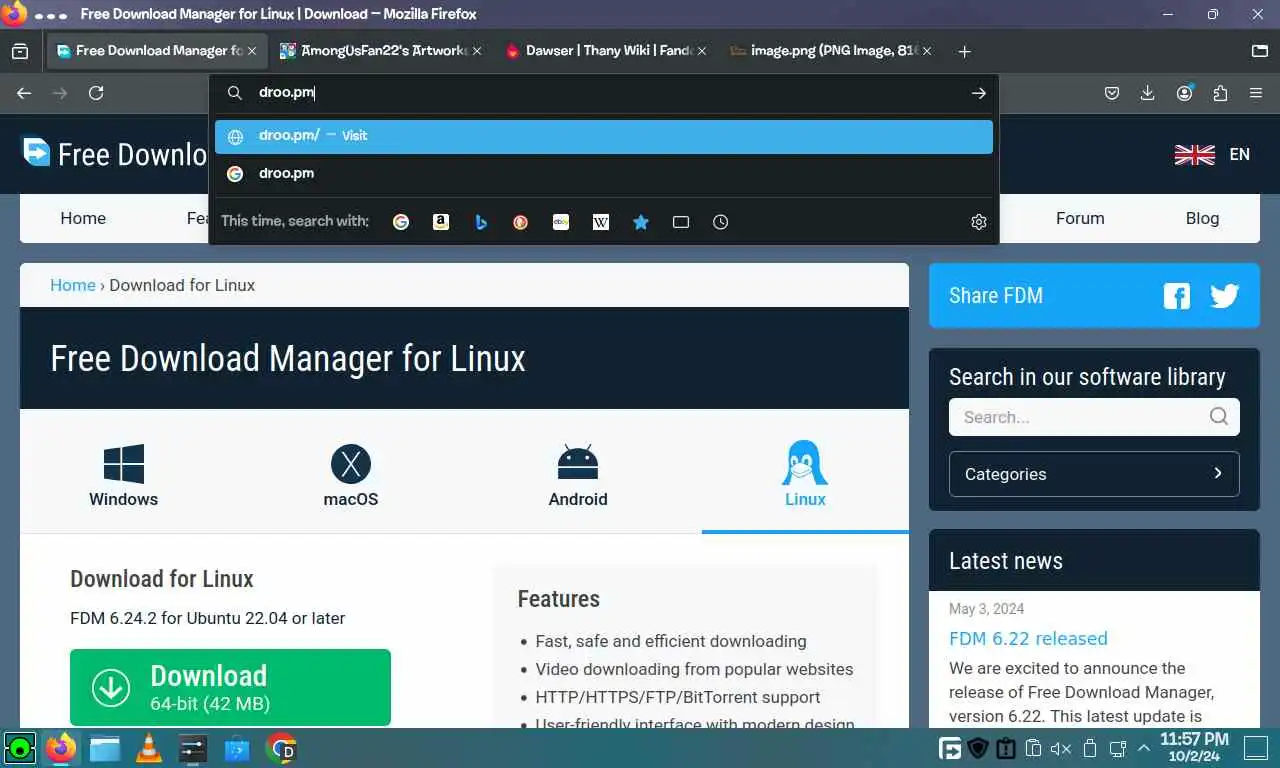Go back to the previous page
Viewport: 1280px width, 768px height.
tap(24, 93)
